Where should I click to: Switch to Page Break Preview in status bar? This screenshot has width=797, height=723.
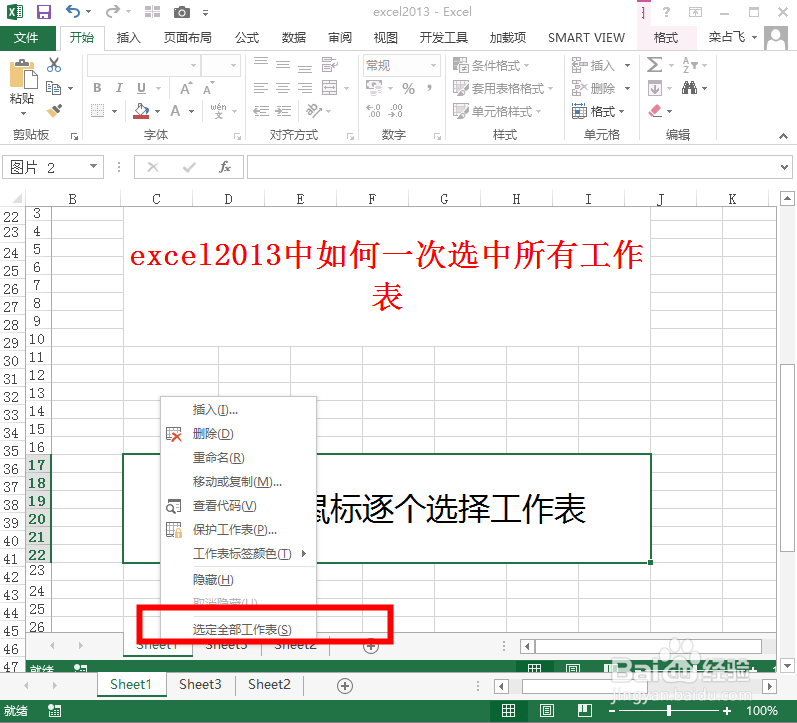coord(585,711)
